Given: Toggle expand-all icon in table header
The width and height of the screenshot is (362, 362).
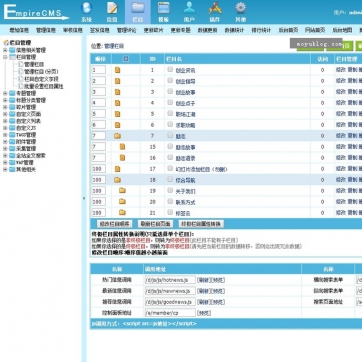Looking at the screenshot, I should point(126,59).
